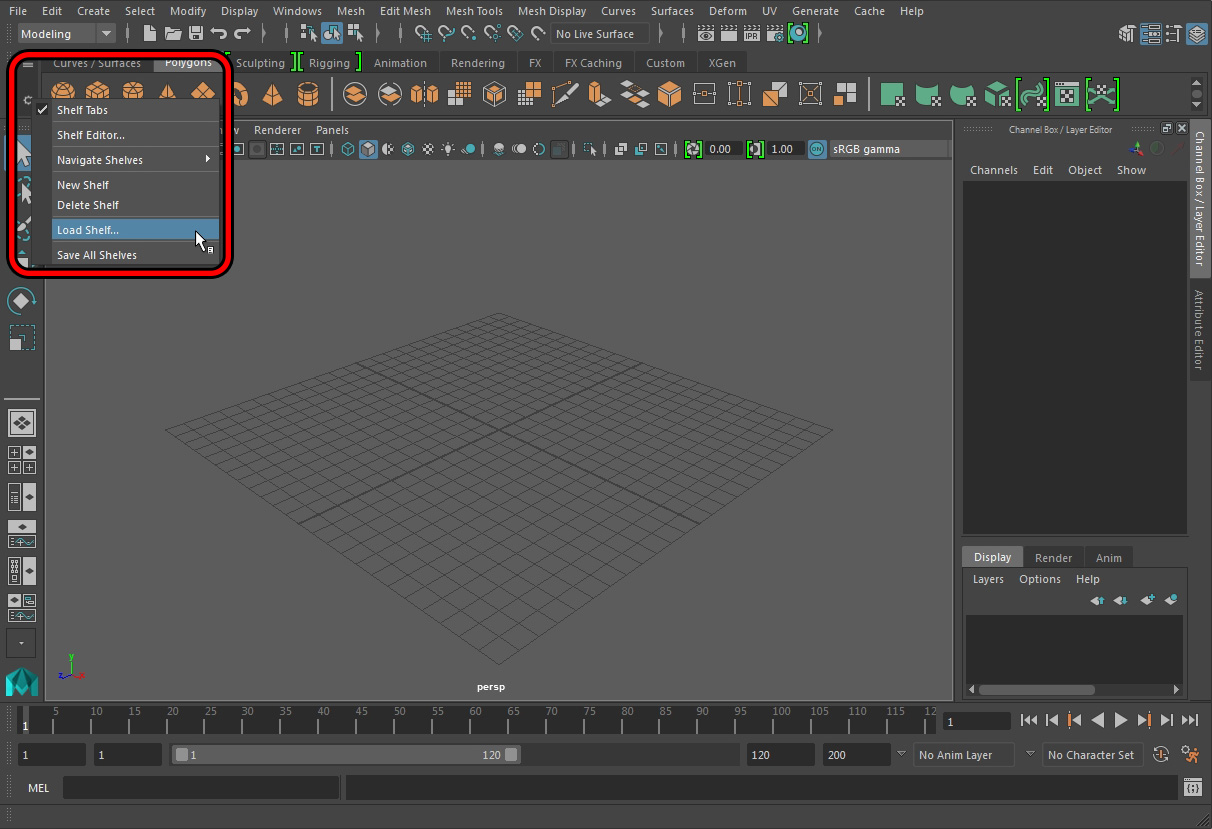Viewport: 1212px width, 829px height.
Task: Click the current frame input field
Action: click(977, 721)
